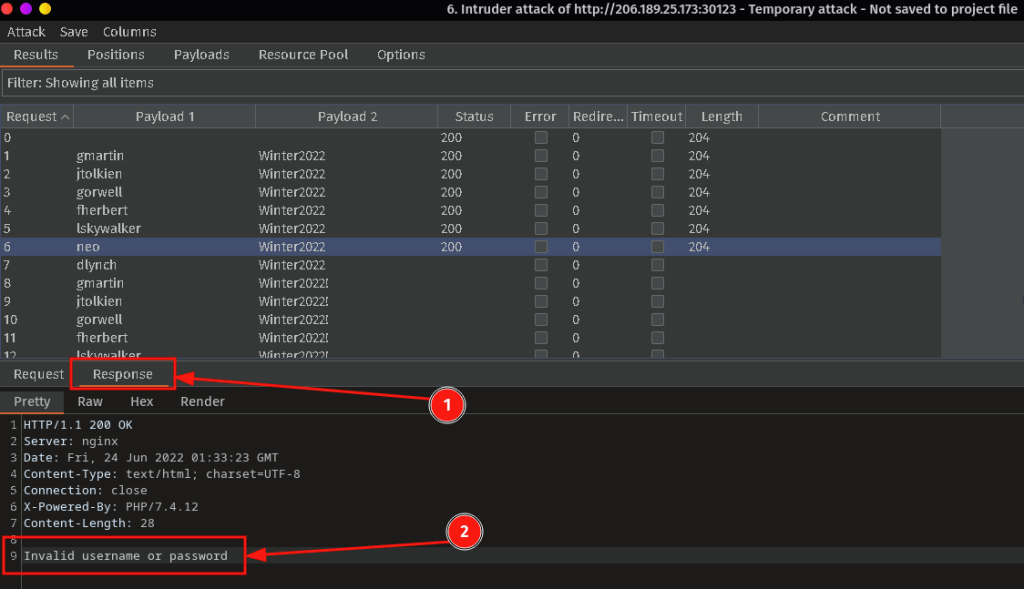
Task: Switch to the Payloads tab
Action: coord(201,55)
